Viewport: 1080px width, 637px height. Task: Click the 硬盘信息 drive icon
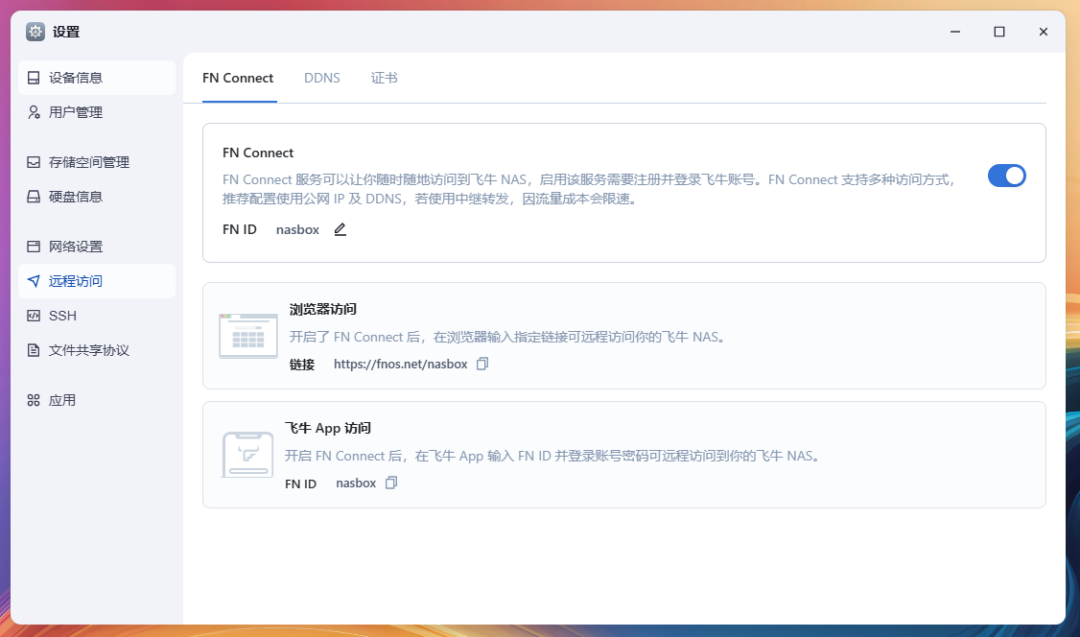(x=33, y=196)
